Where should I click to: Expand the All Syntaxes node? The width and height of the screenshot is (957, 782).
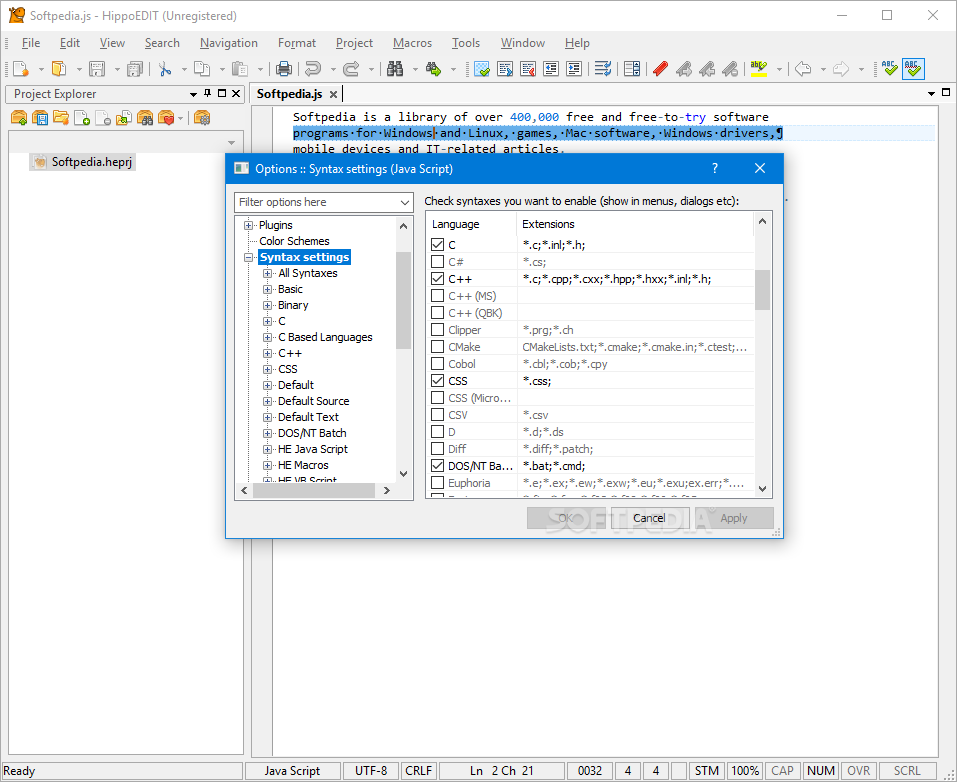[x=267, y=273]
